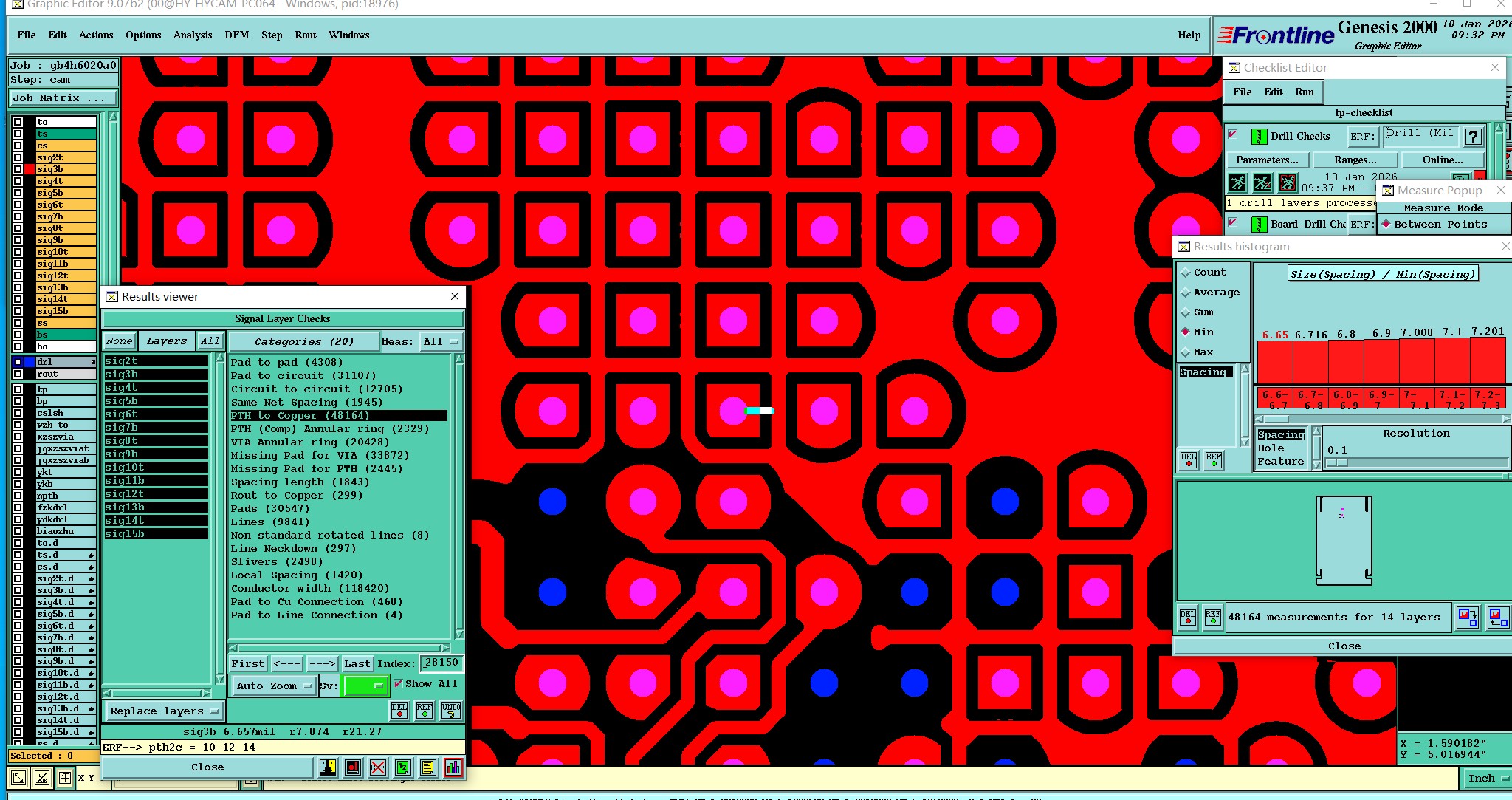Click the green REF icon beside UNDO
Screen dimensions: 1512x800
[425, 710]
